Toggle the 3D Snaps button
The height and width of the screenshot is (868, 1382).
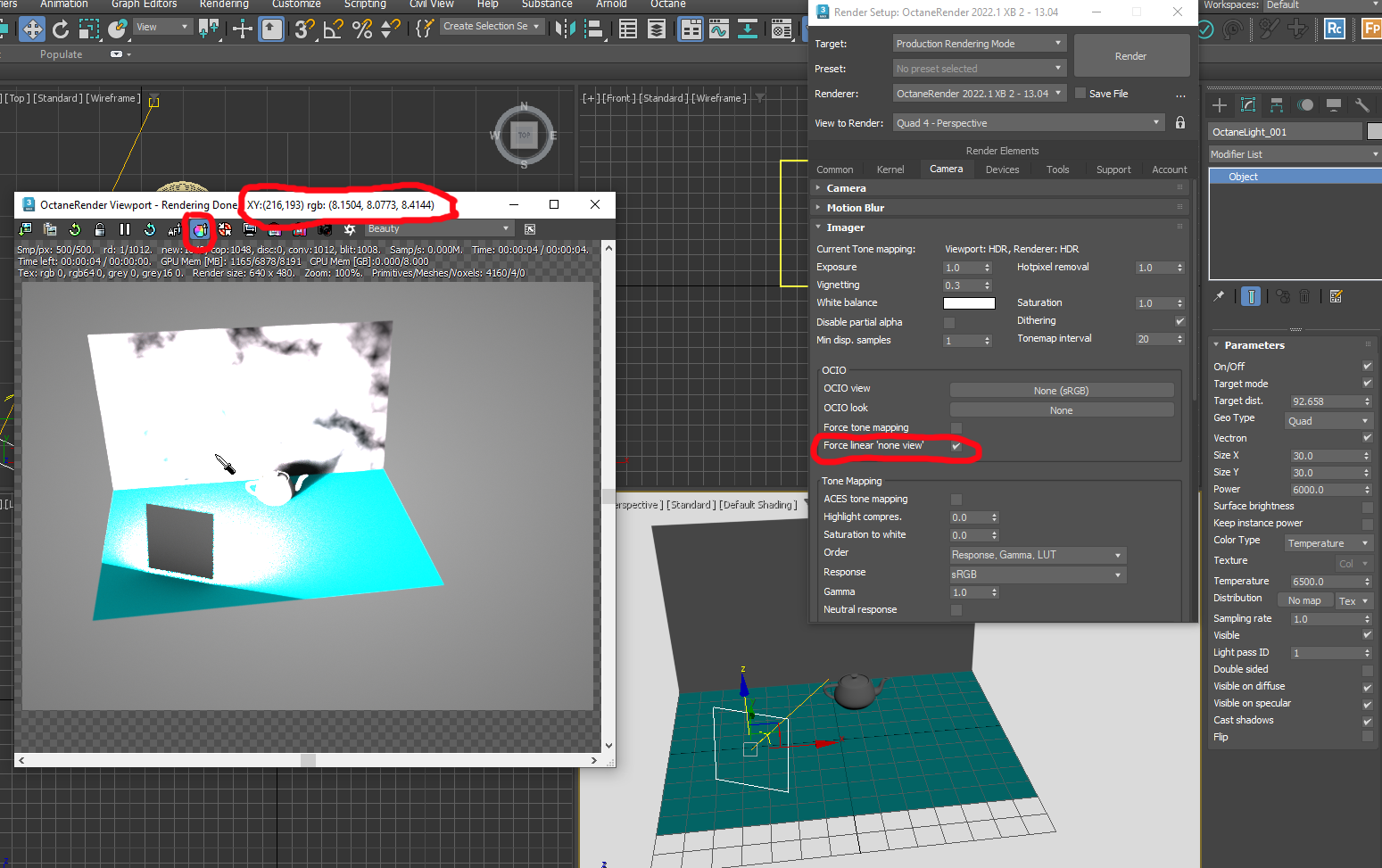tap(304, 29)
